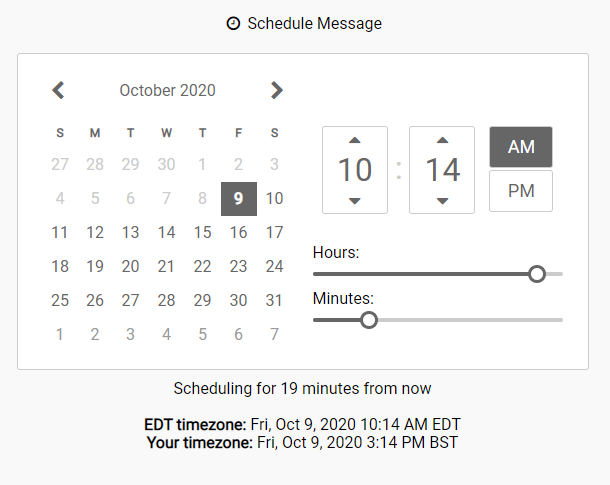Select November 1 in the bottom row

pos(60,334)
